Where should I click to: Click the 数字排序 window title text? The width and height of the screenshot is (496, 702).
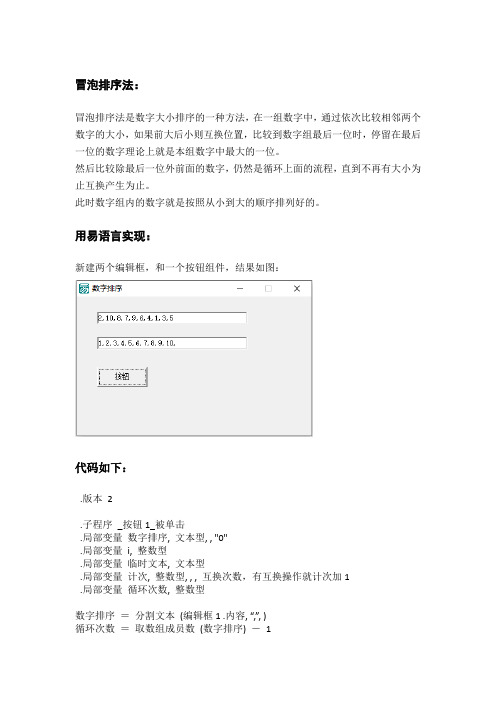coord(107,288)
